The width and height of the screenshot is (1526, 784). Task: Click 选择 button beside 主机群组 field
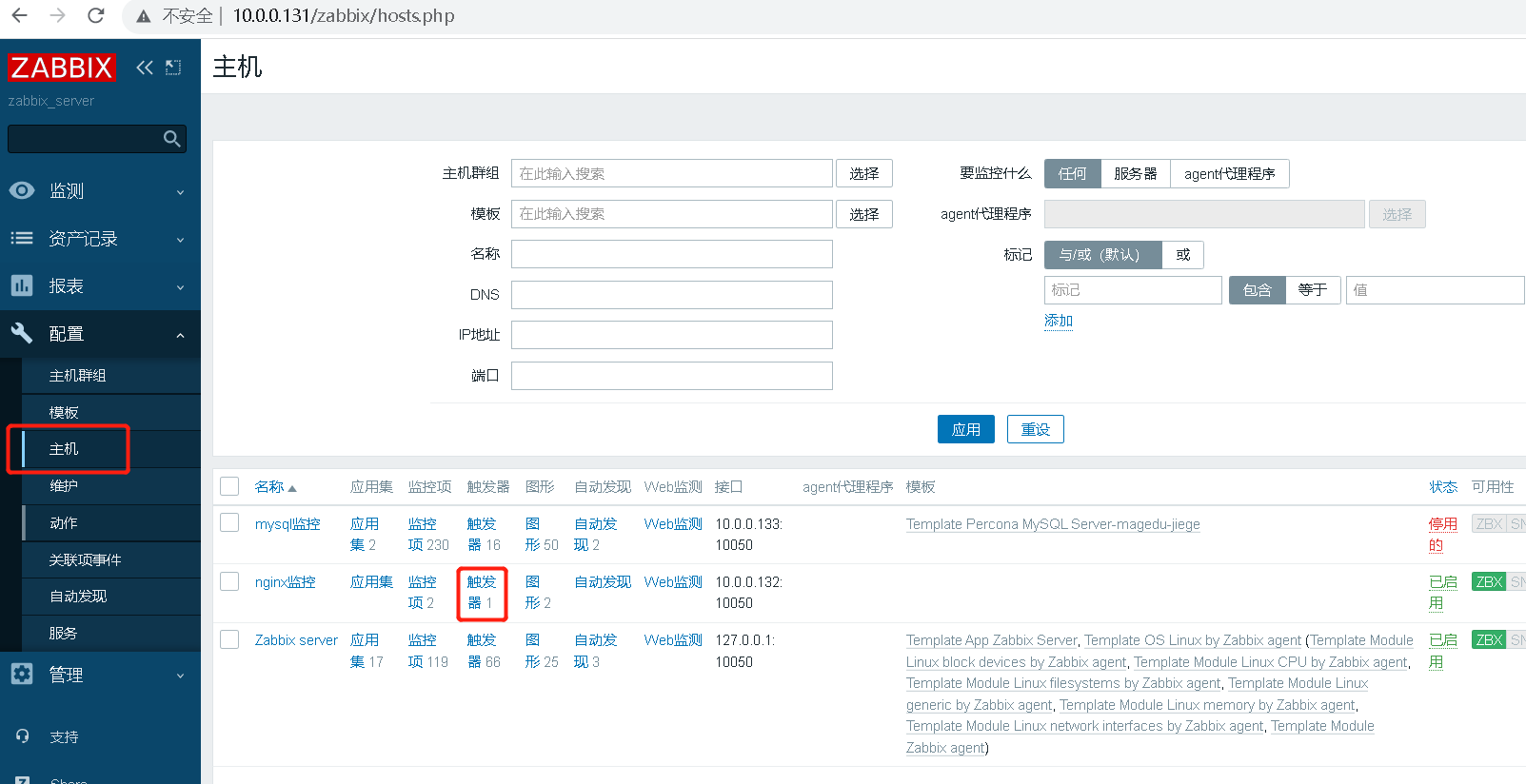[x=864, y=173]
